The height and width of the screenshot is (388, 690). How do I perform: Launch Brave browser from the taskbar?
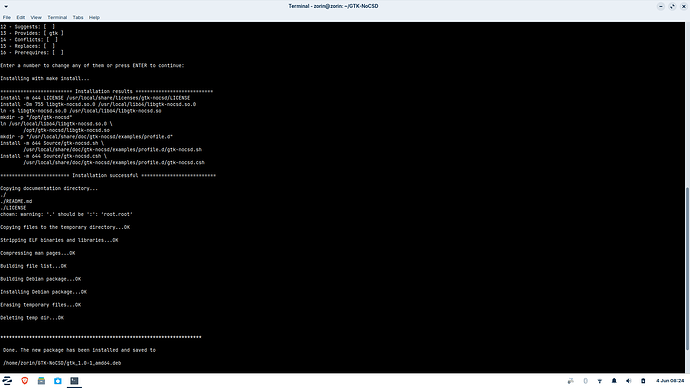pos(25,381)
